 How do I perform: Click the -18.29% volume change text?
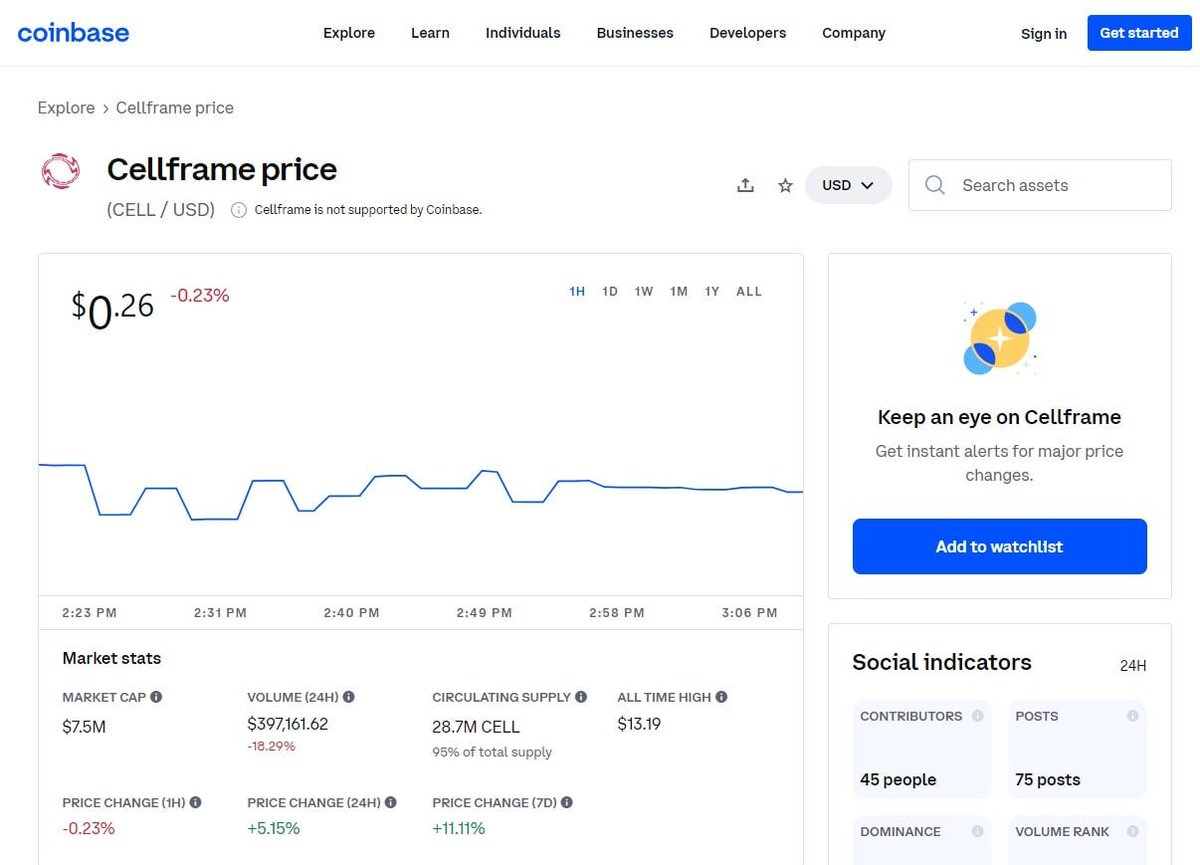[271, 747]
